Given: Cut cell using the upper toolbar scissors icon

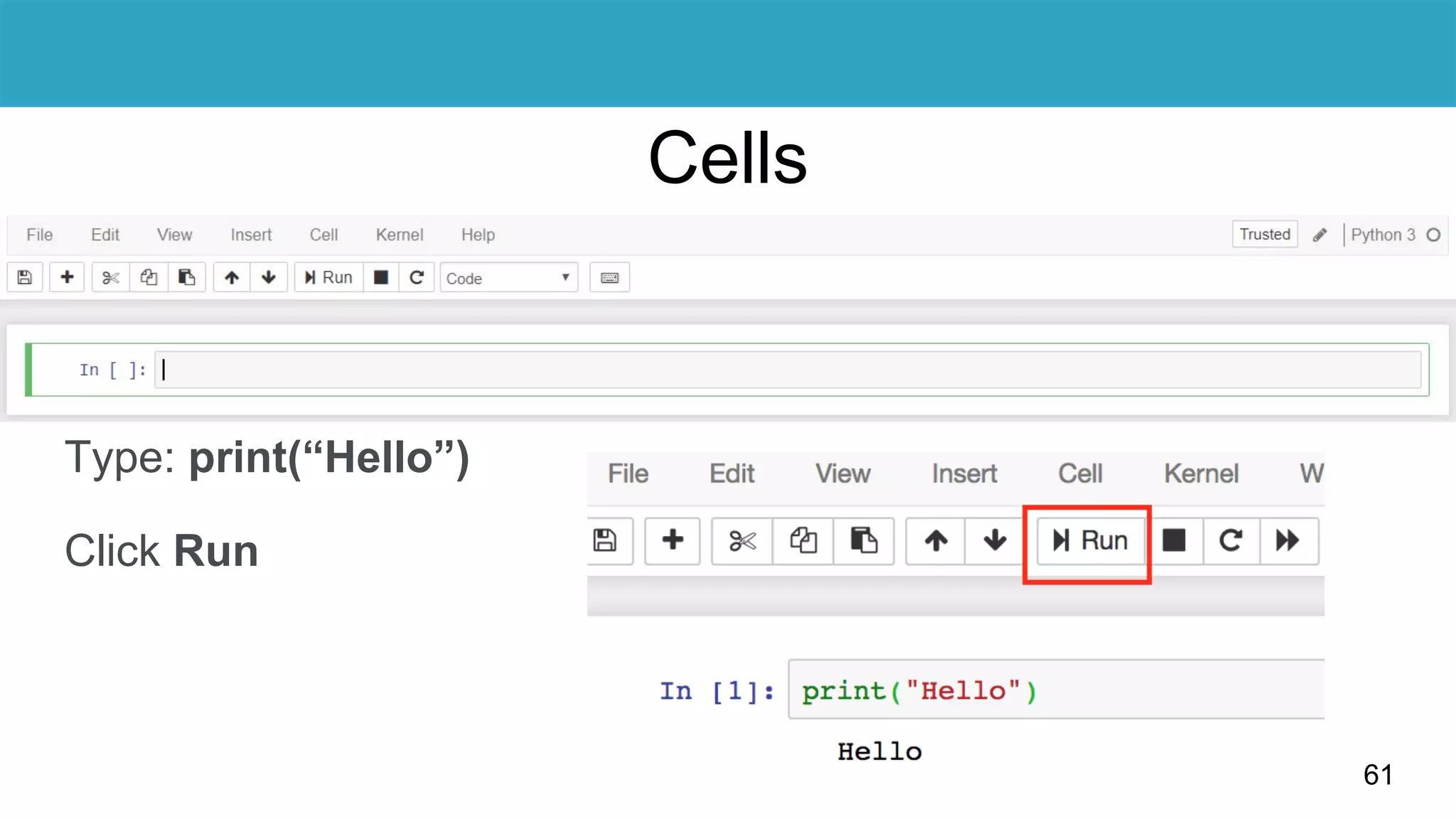Looking at the screenshot, I should click(111, 277).
